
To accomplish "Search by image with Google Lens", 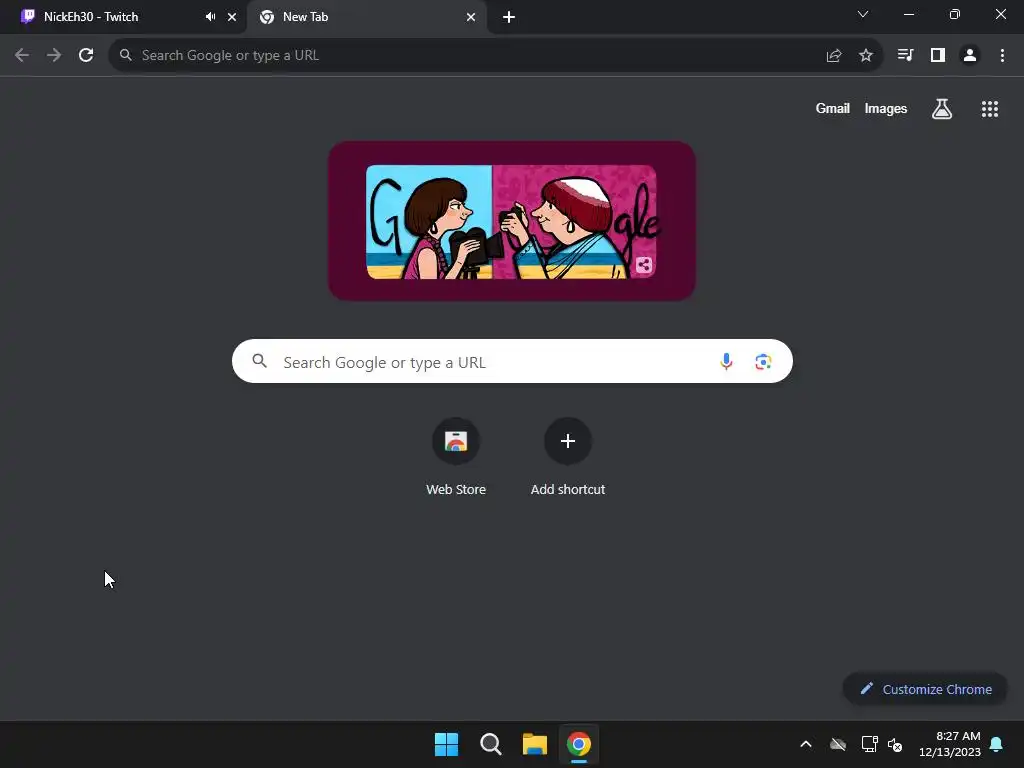I will click(763, 361).
